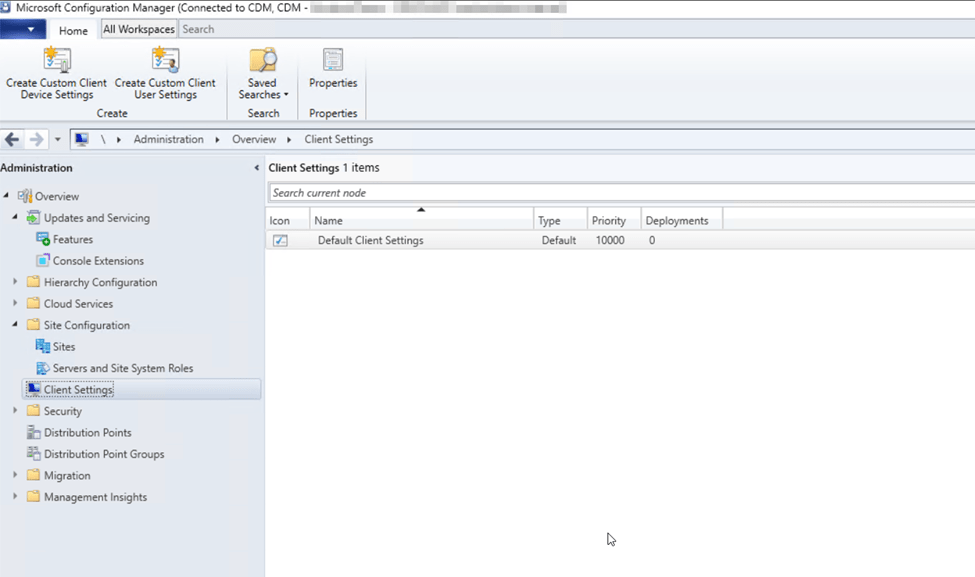Screen dimensions: 975x577
Task: Click Administration in the breadcrumb path
Action: 168,140
